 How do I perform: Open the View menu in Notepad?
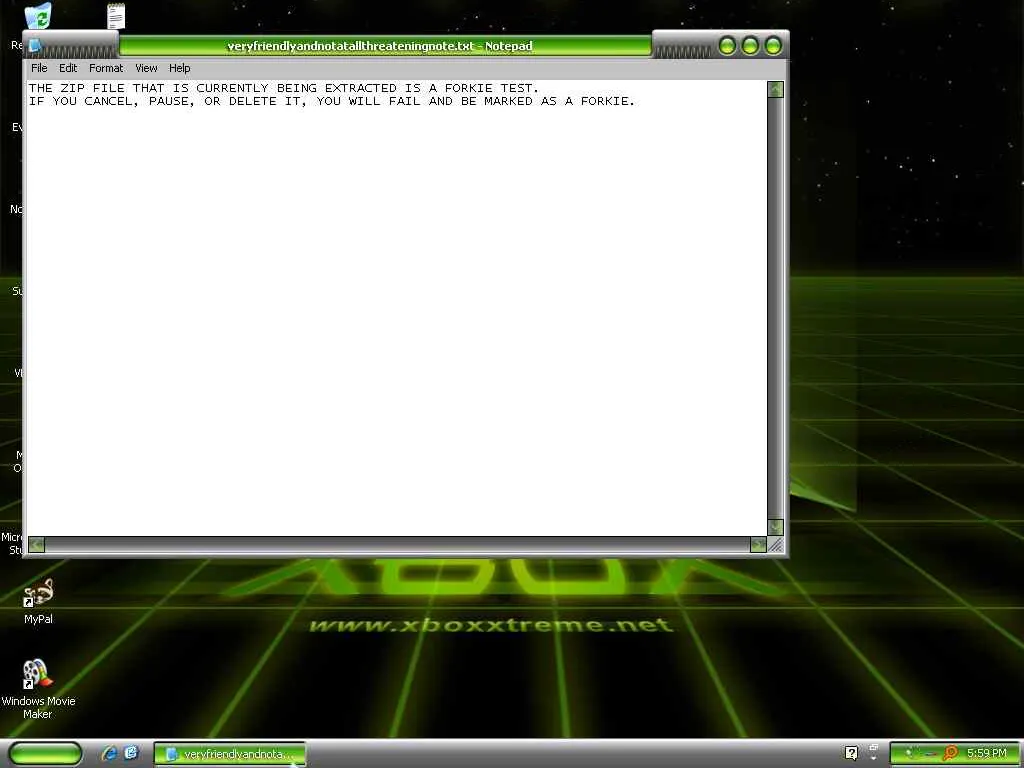[x=146, y=68]
